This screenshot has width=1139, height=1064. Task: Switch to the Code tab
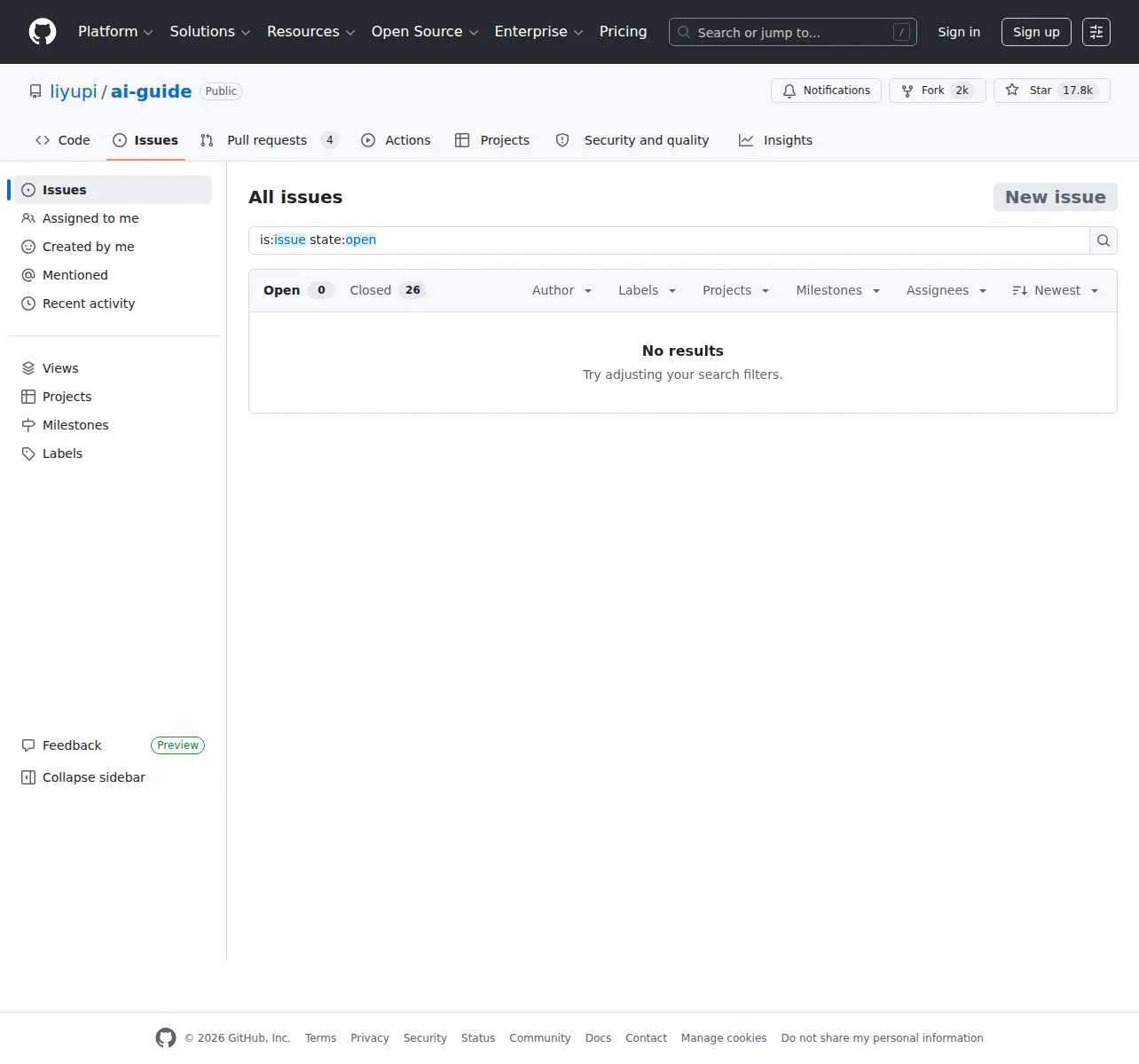pos(63,140)
